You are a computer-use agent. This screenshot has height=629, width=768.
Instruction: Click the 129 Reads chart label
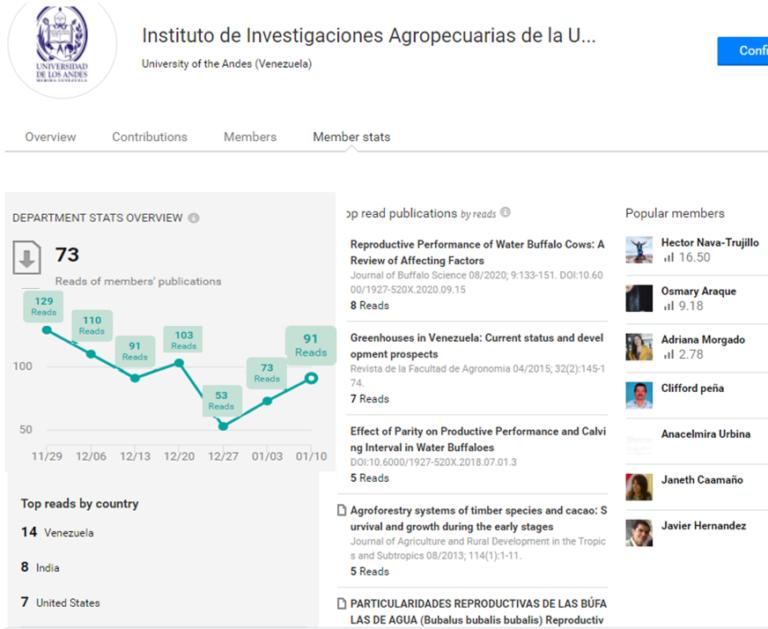pos(44,306)
